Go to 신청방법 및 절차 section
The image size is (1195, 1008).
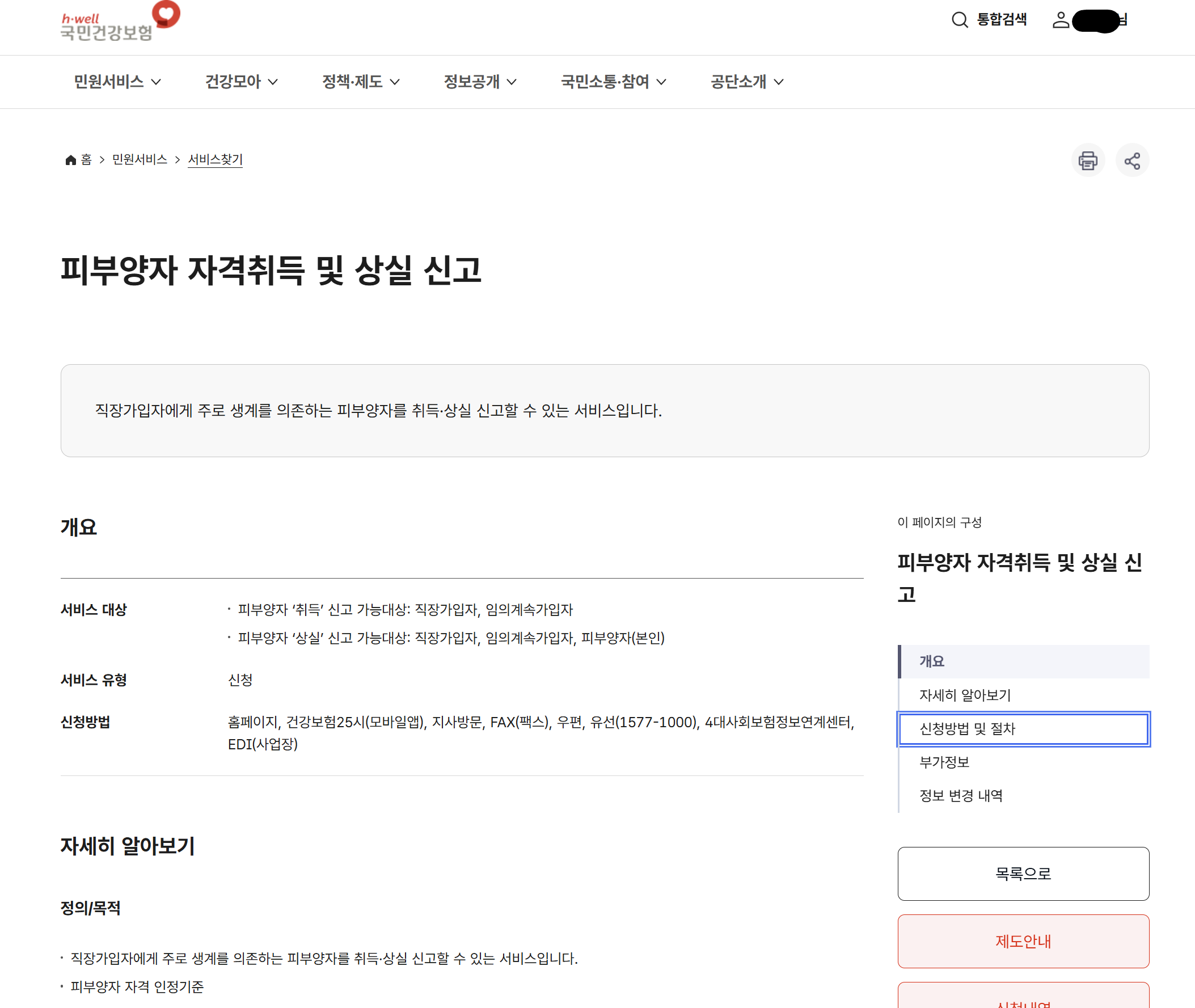[967, 728]
